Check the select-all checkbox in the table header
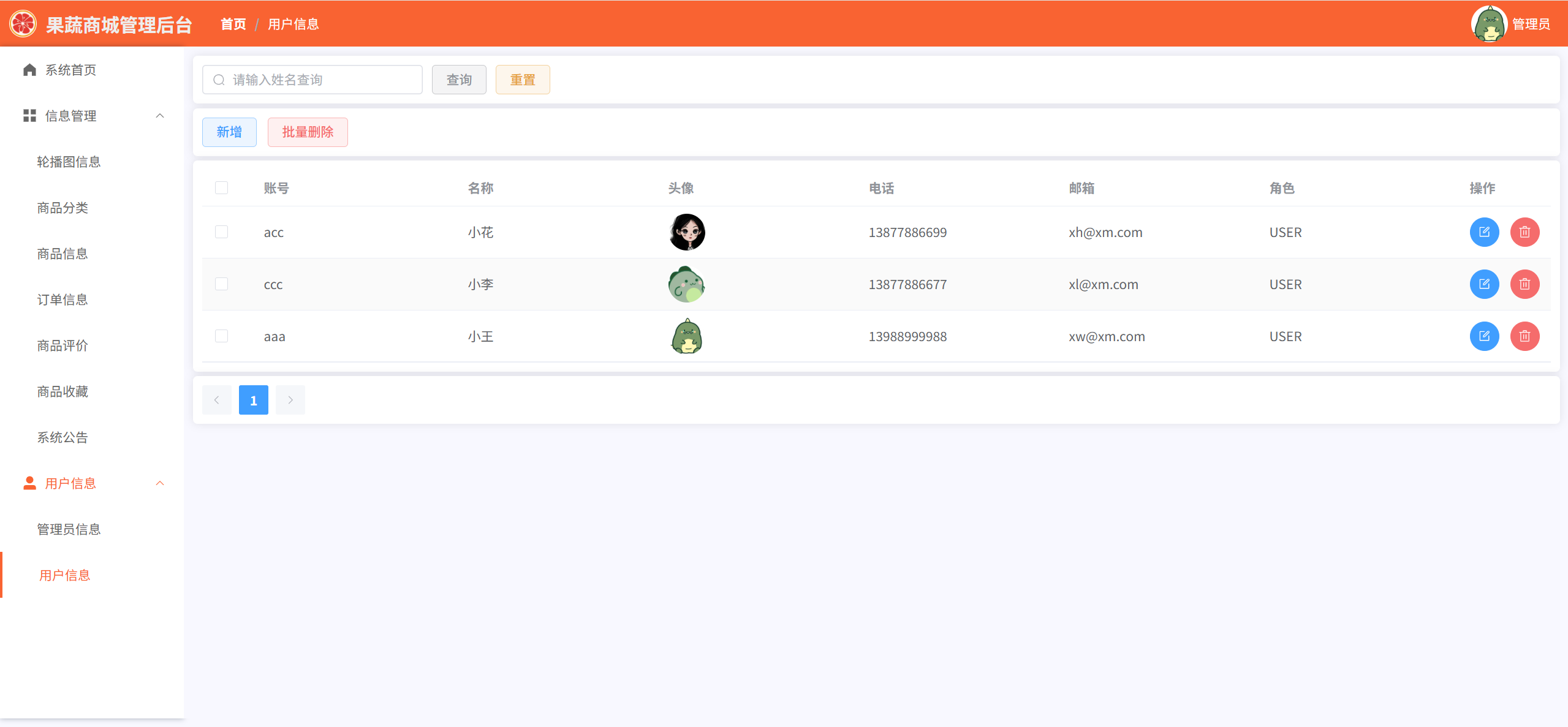 [221, 187]
